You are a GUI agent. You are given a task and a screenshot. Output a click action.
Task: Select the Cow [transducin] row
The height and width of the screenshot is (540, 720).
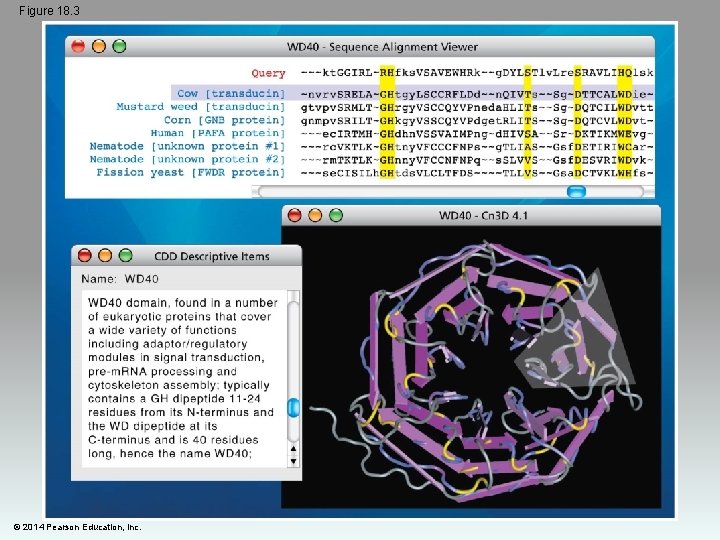coord(412,94)
